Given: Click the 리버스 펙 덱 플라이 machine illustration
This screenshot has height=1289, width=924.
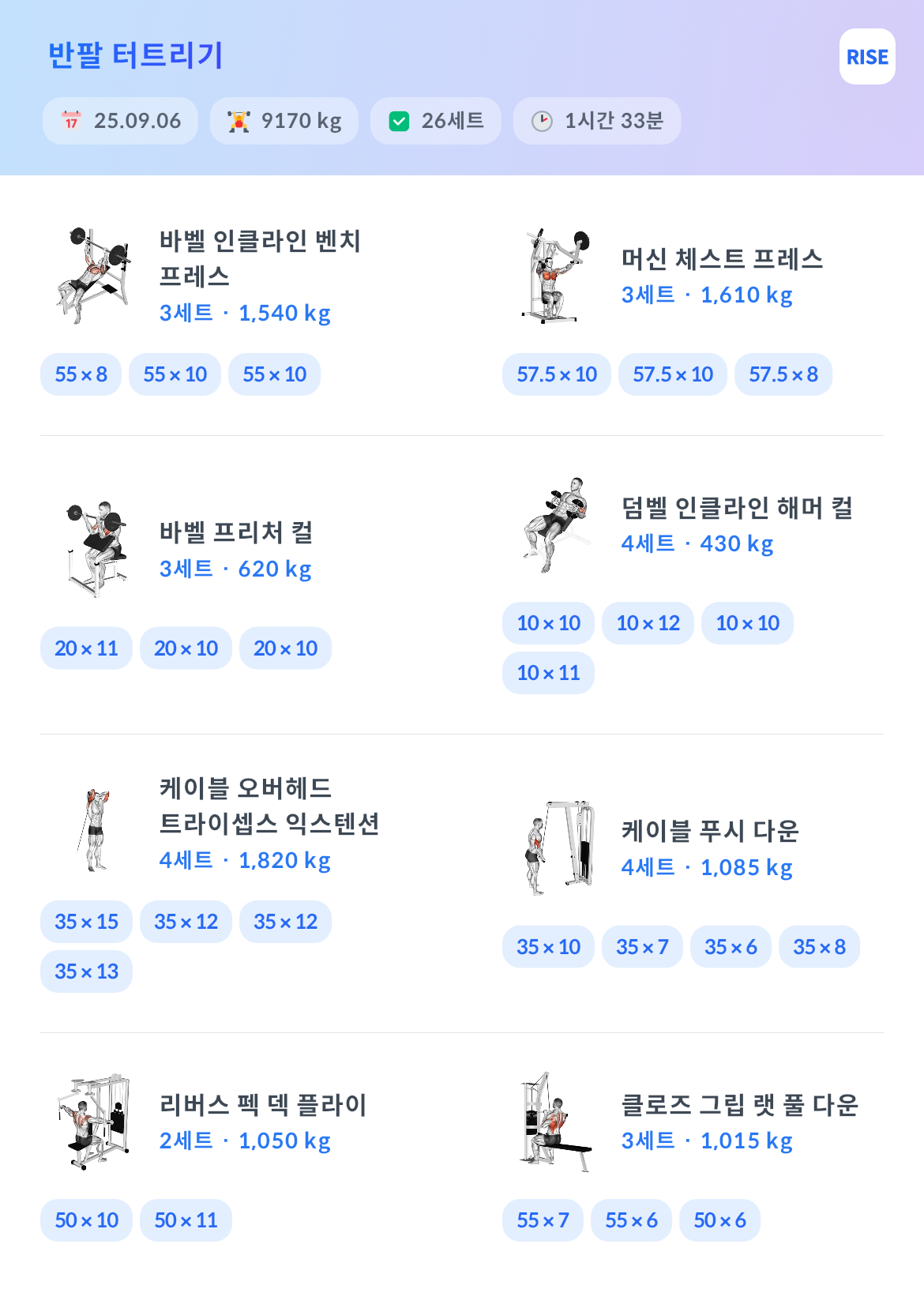Looking at the screenshot, I should pyautogui.click(x=94, y=1122).
